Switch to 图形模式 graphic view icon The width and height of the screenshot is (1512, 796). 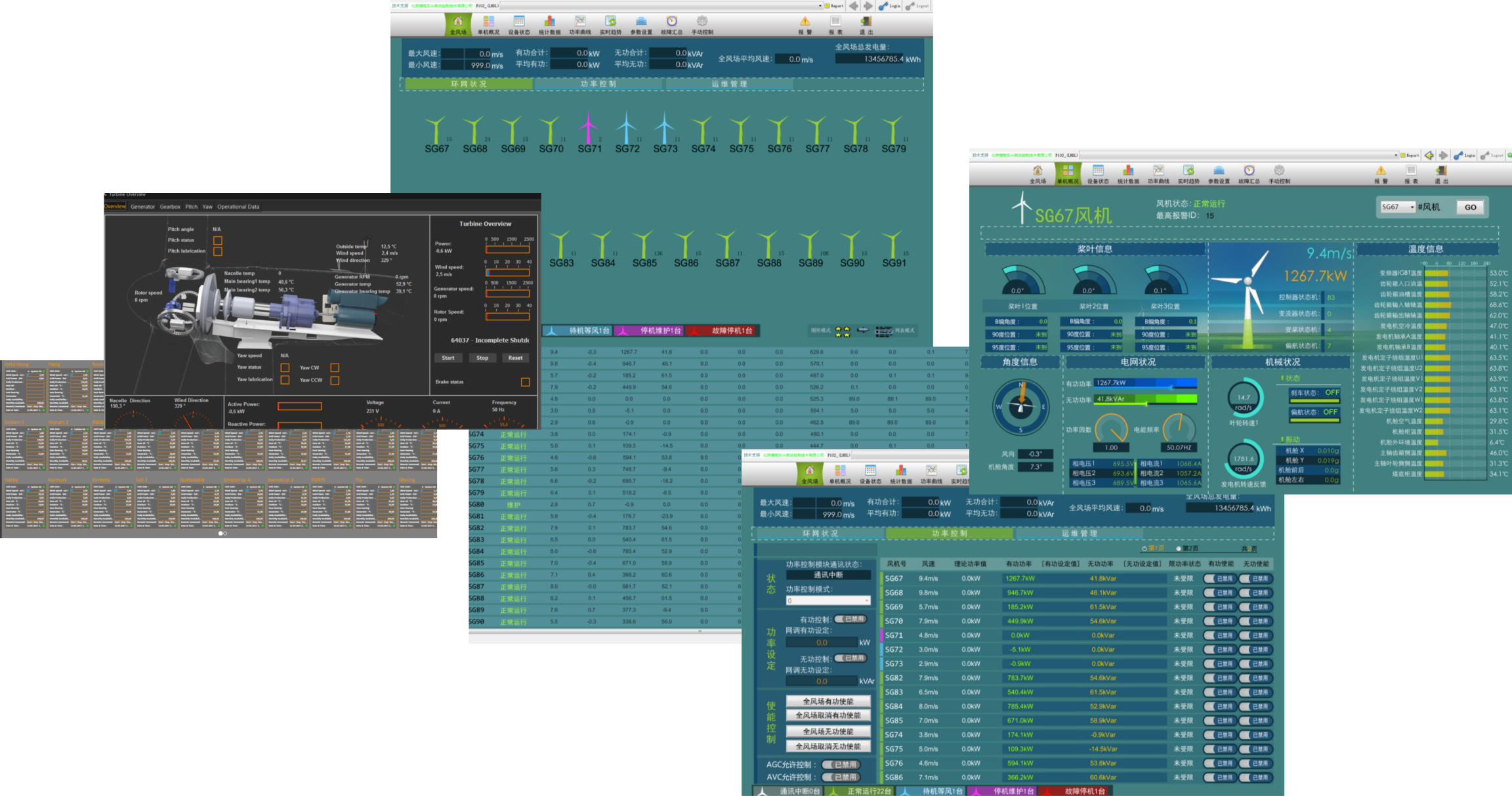(842, 331)
